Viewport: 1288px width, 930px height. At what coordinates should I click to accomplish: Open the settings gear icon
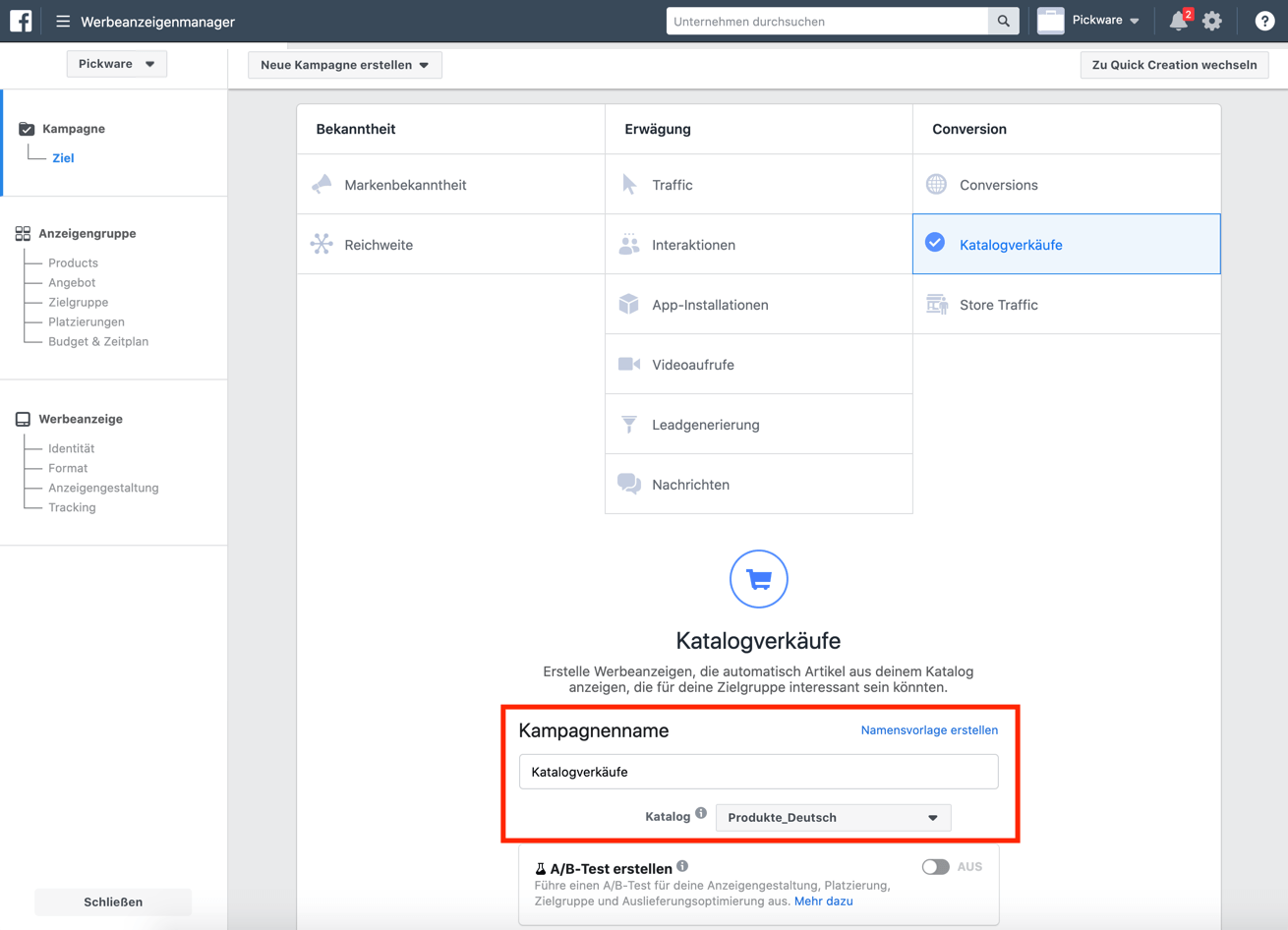[1212, 21]
